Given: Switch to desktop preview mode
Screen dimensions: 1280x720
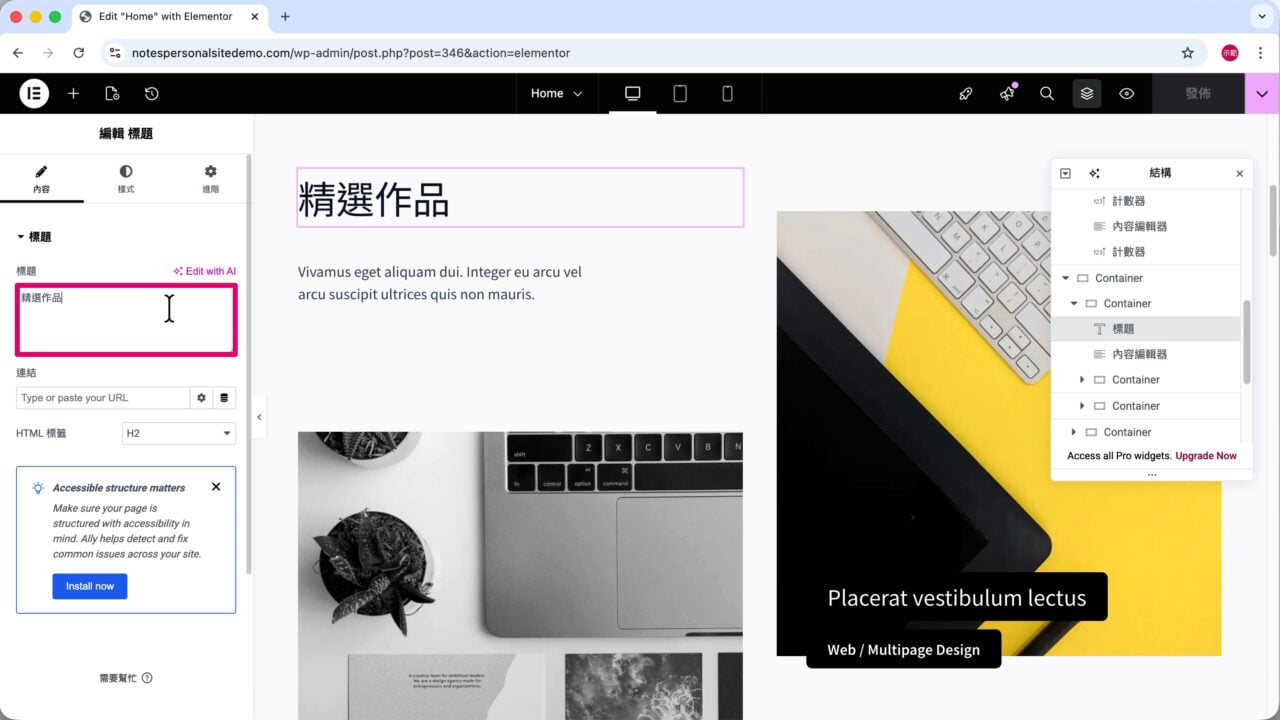Looking at the screenshot, I should pyautogui.click(x=632, y=93).
